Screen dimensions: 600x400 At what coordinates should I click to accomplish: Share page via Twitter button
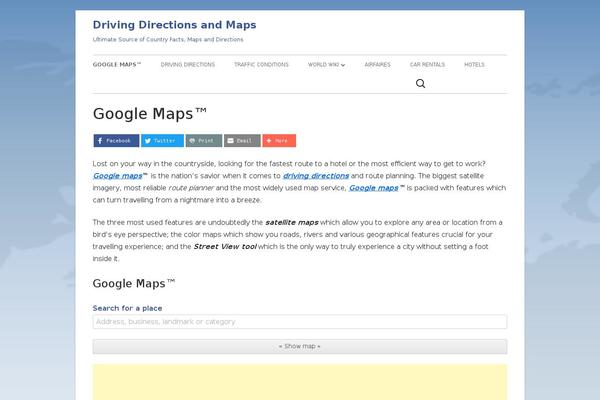tap(162, 140)
